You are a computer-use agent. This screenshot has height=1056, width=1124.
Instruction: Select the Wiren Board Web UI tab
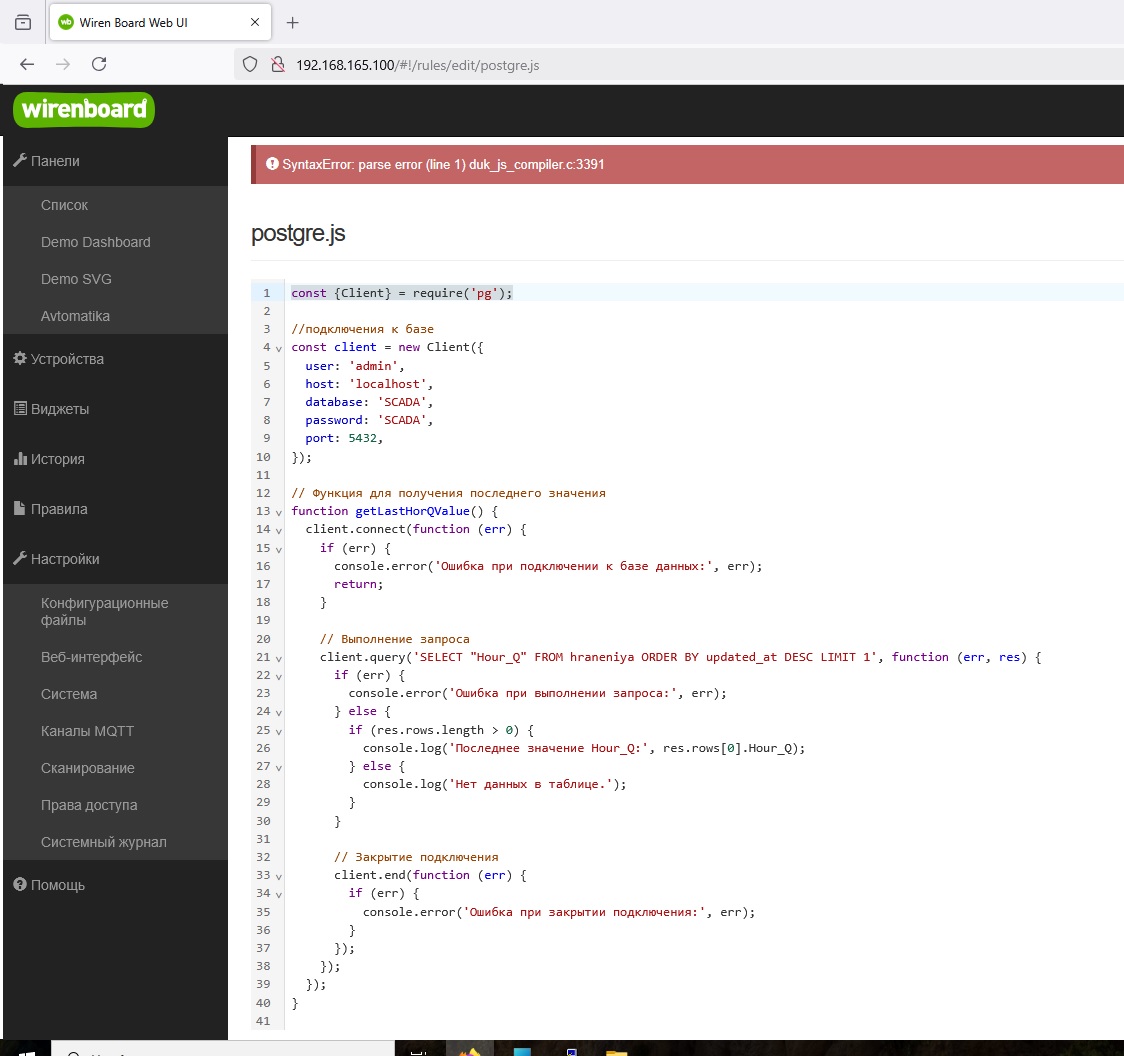(x=161, y=22)
